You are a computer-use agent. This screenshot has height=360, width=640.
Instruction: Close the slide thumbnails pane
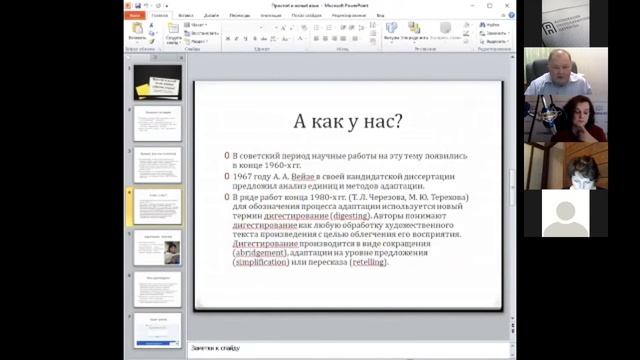pos(181,58)
